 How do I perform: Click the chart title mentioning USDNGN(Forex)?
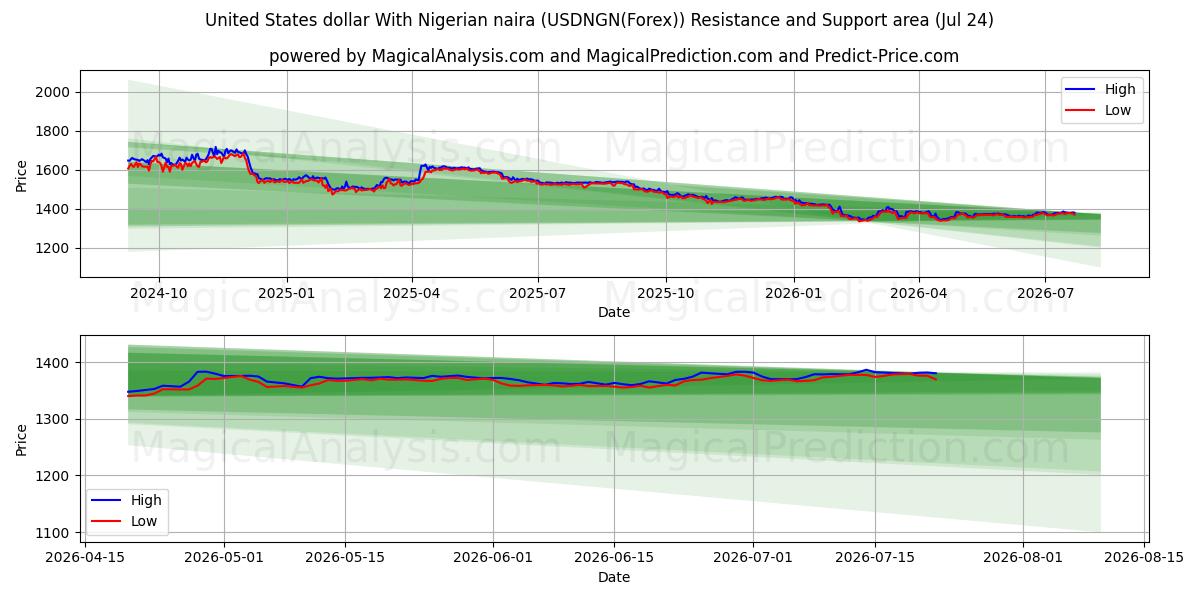[x=599, y=20]
